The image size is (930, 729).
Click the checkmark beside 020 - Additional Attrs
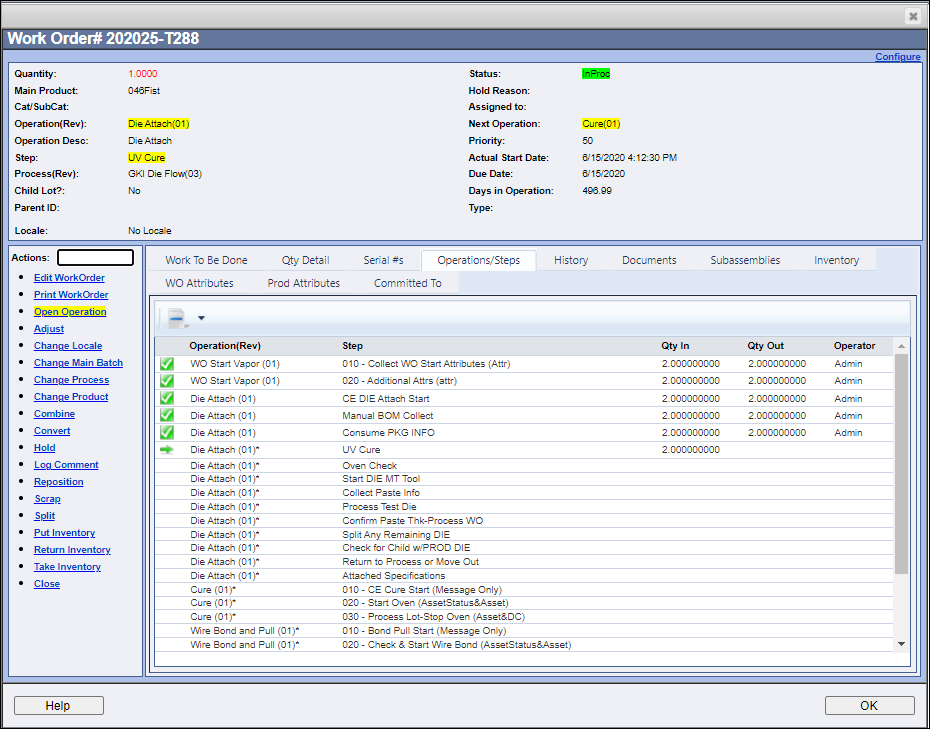tap(165, 381)
